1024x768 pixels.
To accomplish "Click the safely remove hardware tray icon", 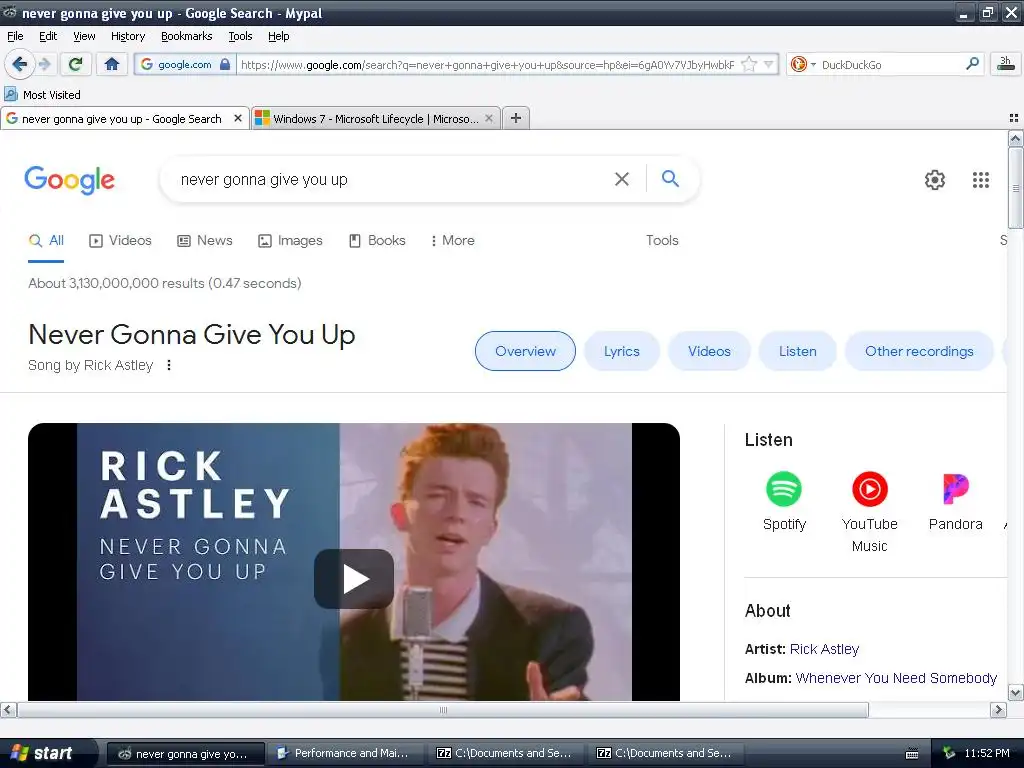I will 949,753.
